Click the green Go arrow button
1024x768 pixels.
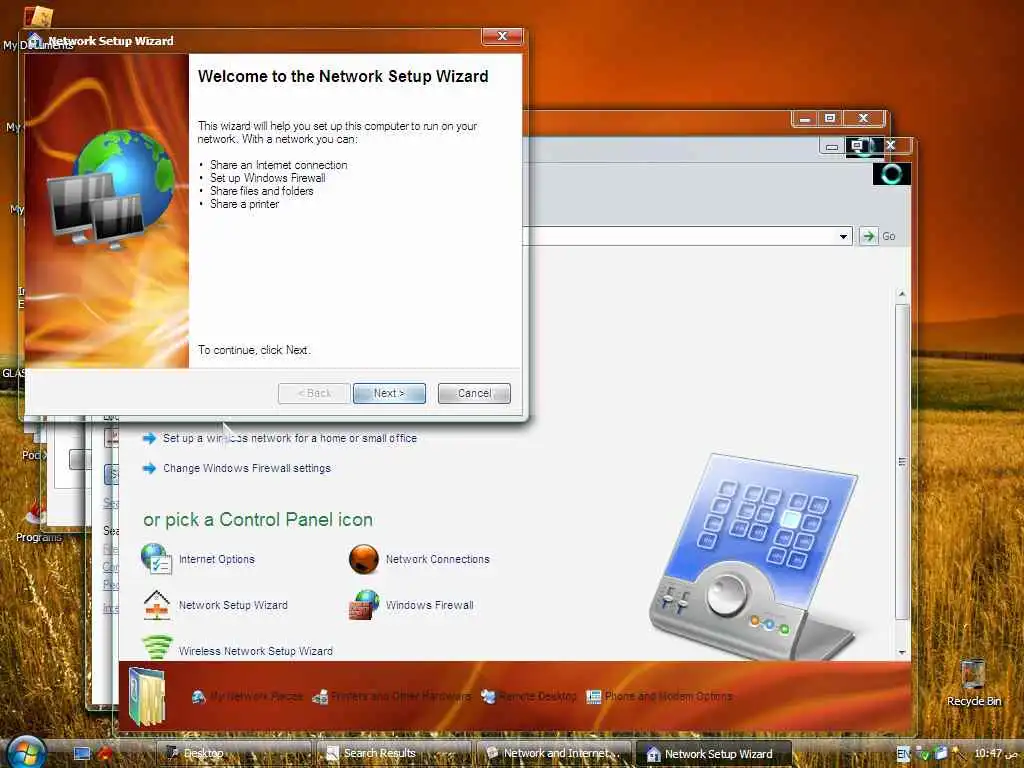(x=869, y=236)
